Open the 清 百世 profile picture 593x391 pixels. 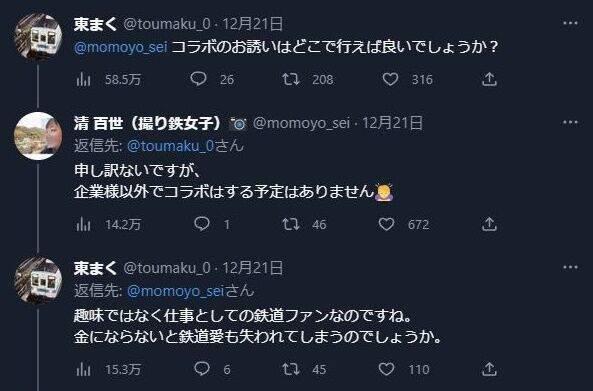click(x=38, y=135)
